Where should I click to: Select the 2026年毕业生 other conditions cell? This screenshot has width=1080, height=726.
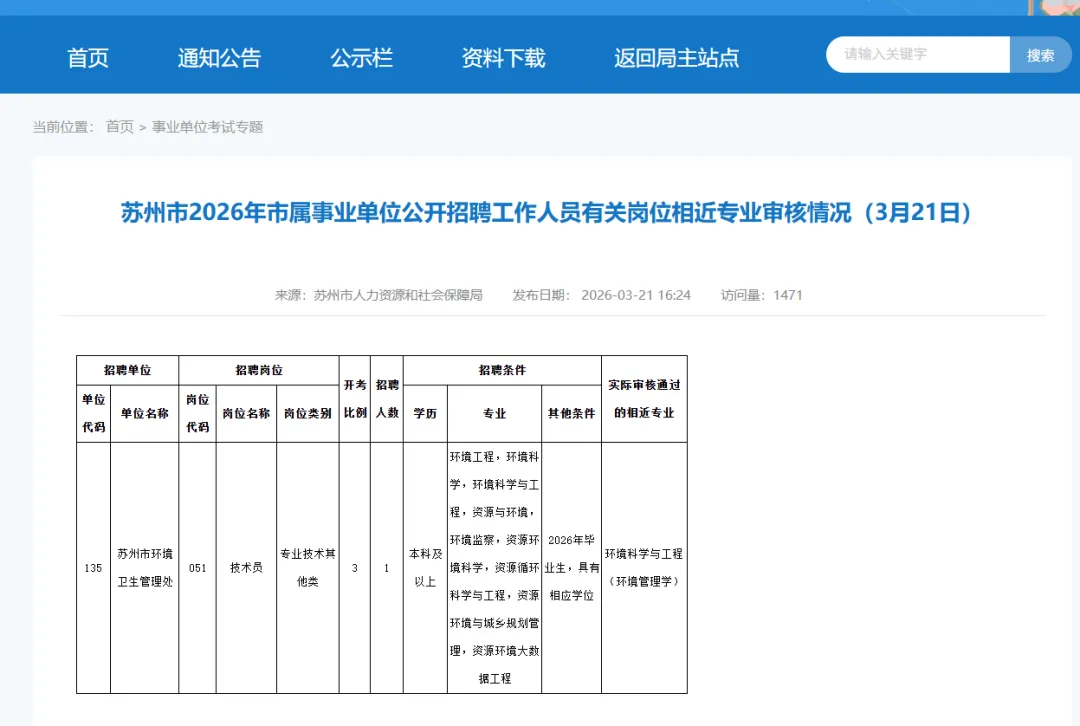571,568
